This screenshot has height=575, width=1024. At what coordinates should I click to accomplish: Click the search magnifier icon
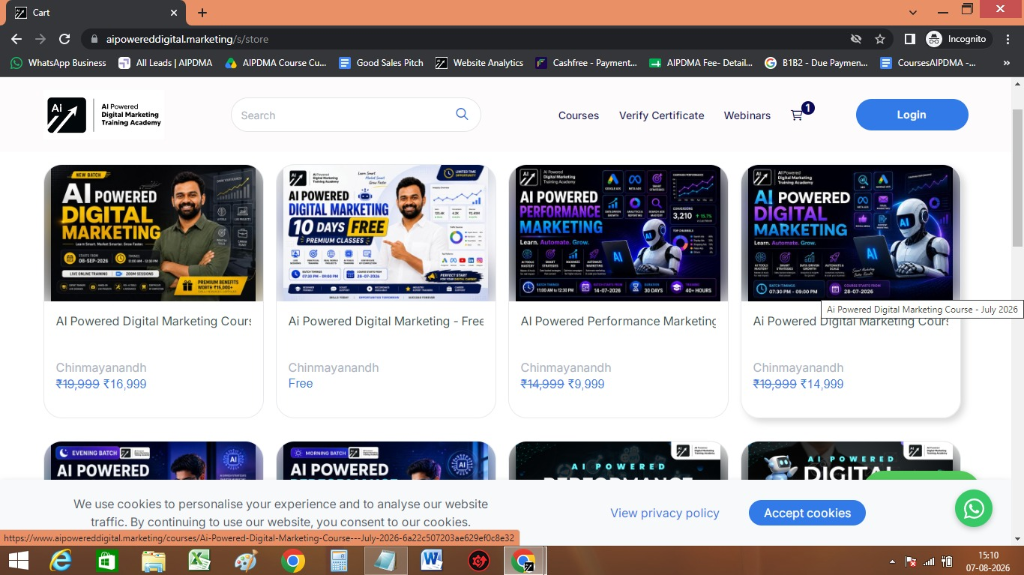pyautogui.click(x=462, y=114)
